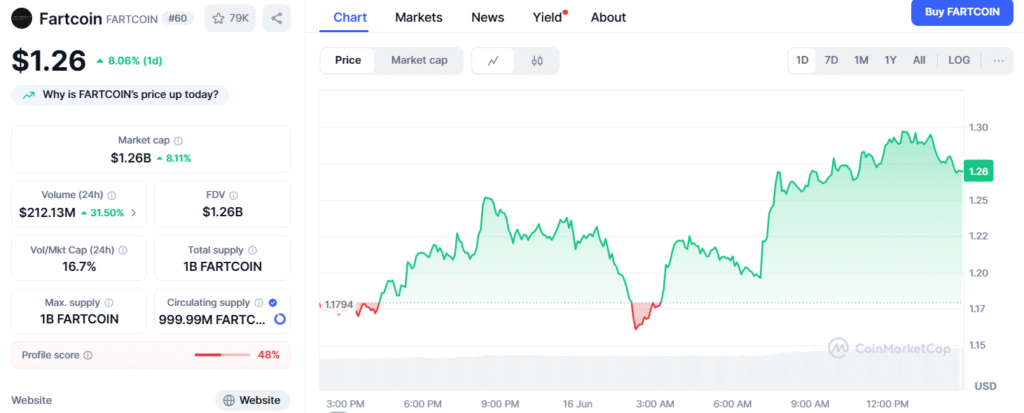
Task: Select the All time range
Action: (919, 60)
